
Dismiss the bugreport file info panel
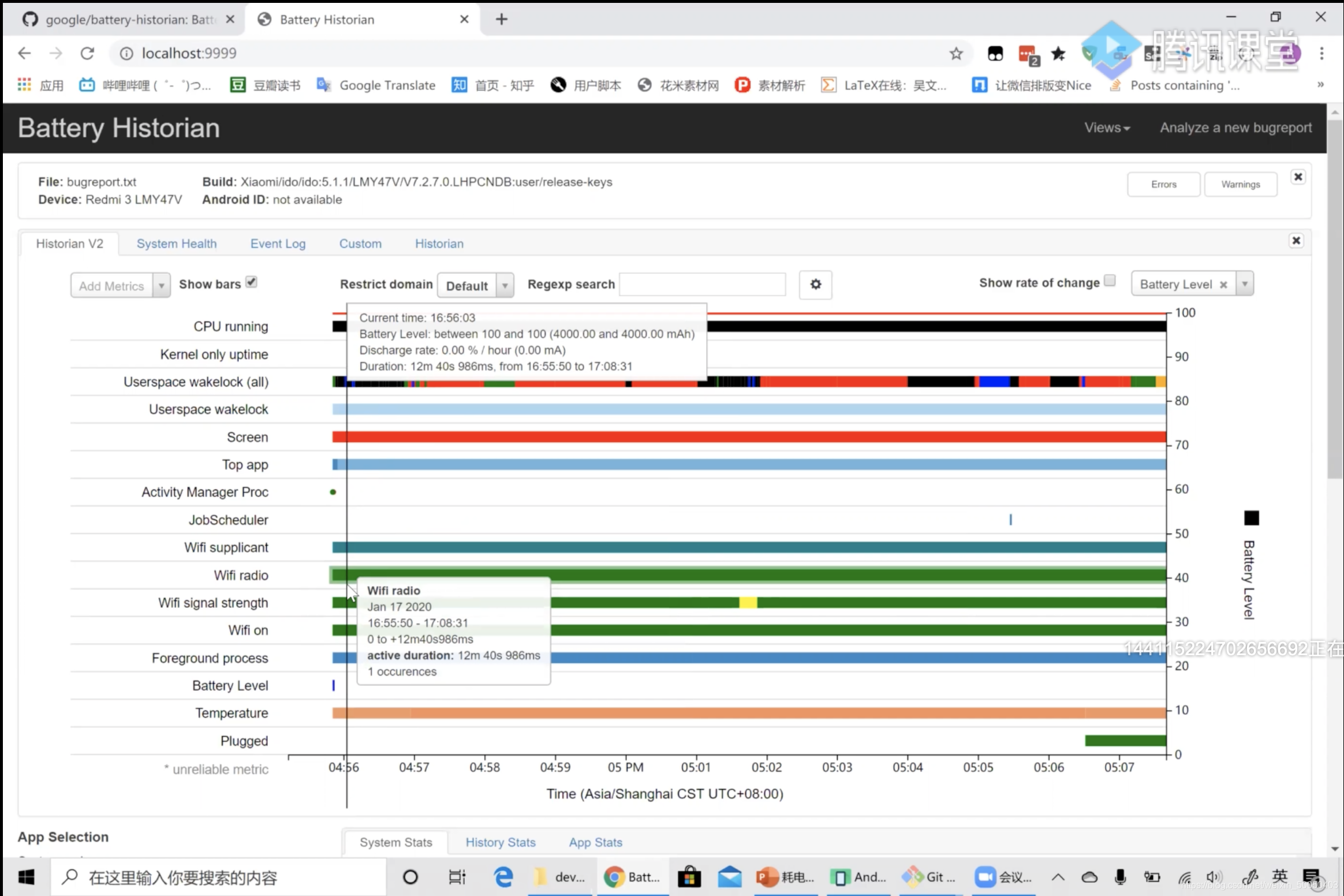point(1298,177)
